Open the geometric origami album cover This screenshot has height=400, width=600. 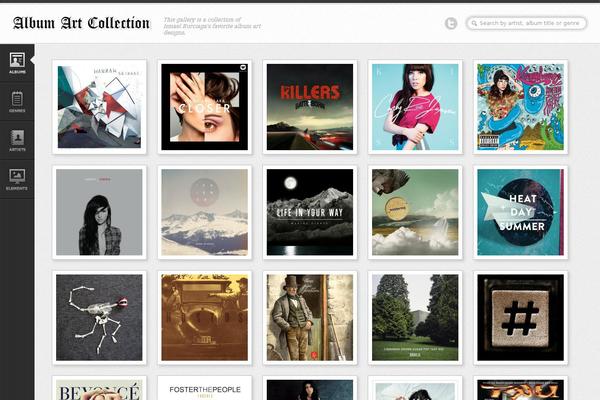[99, 107]
